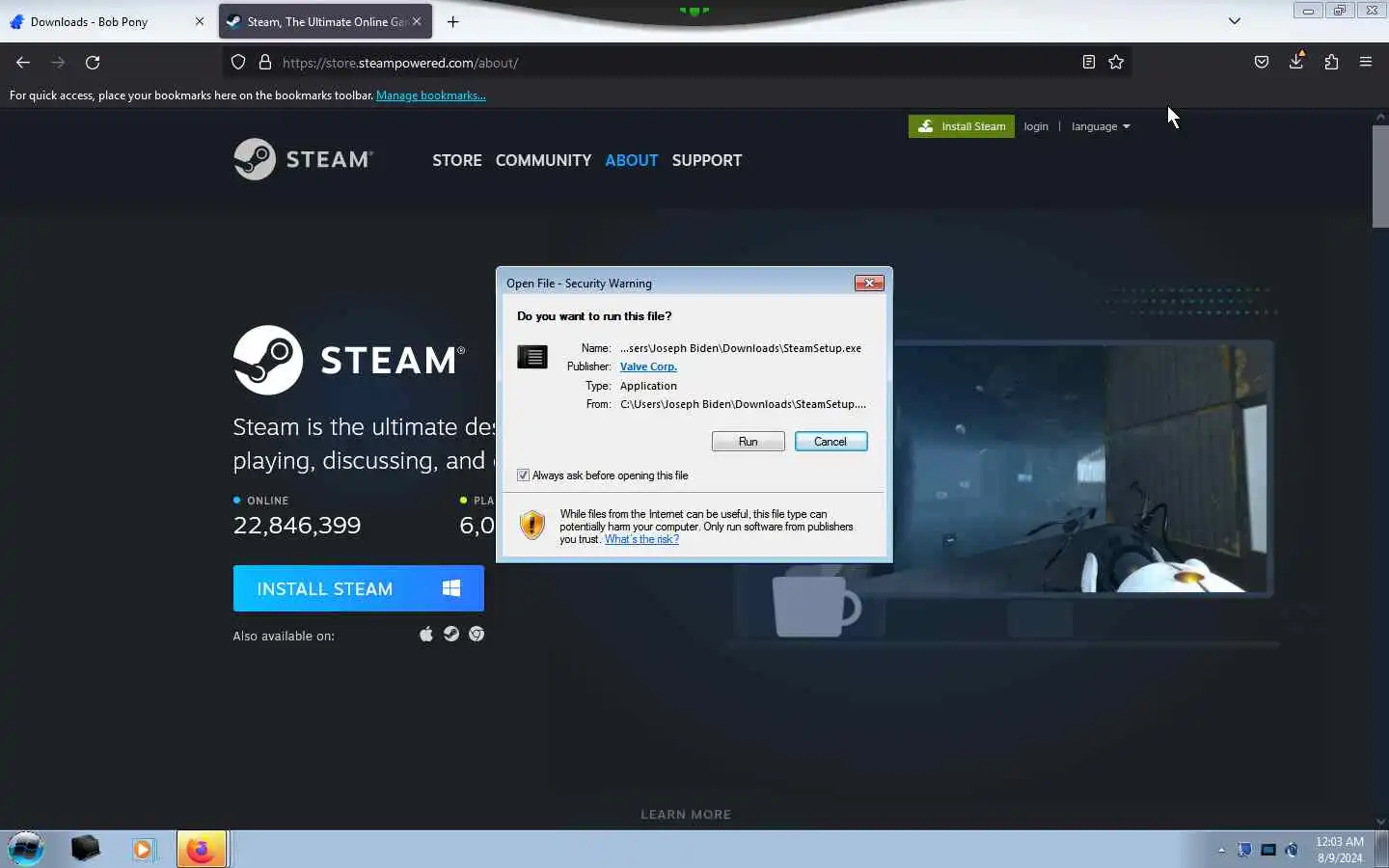Open a new browser tab
Viewport: 1389px width, 868px height.
click(x=453, y=21)
